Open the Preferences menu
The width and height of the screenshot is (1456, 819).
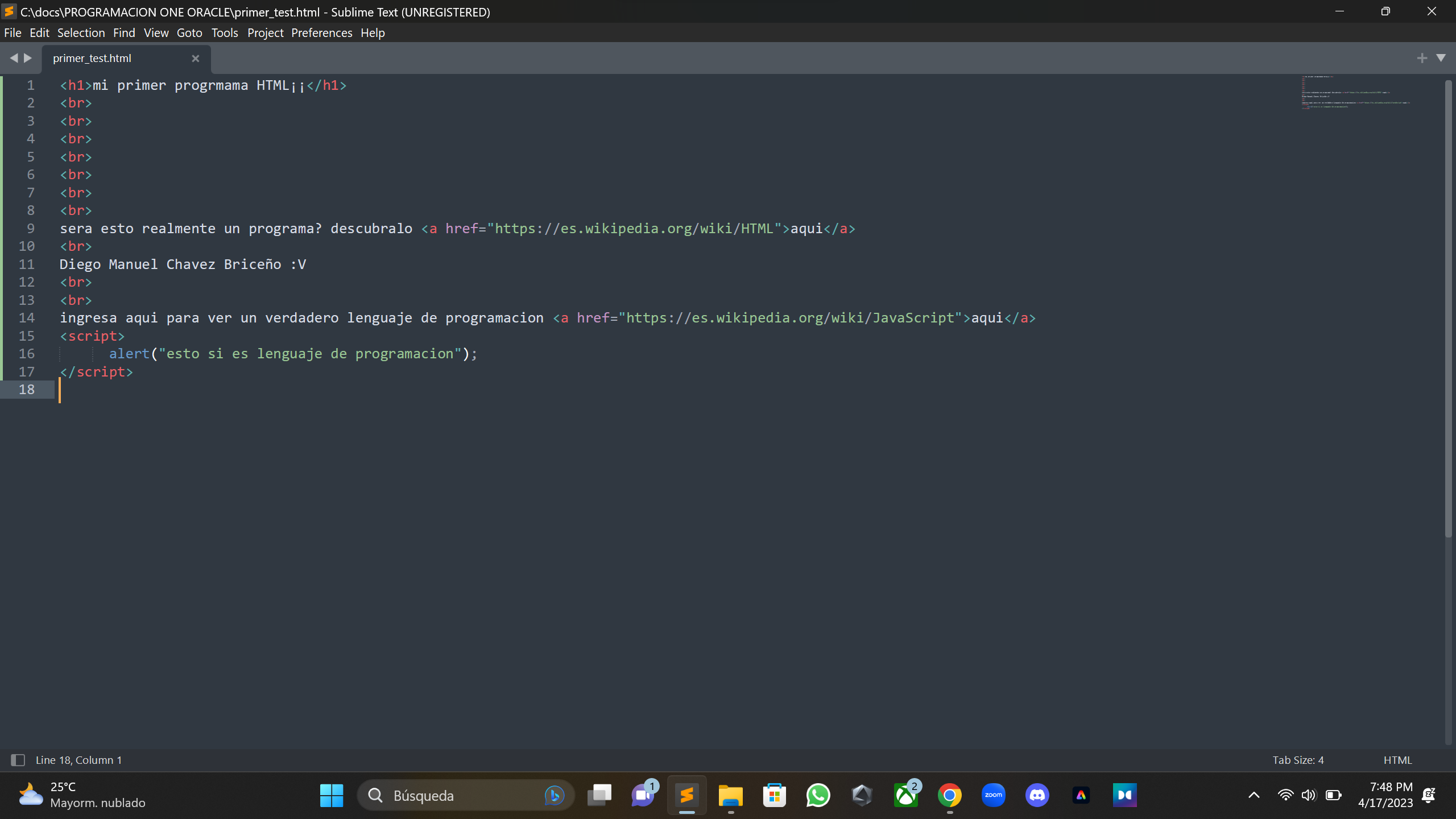321,33
